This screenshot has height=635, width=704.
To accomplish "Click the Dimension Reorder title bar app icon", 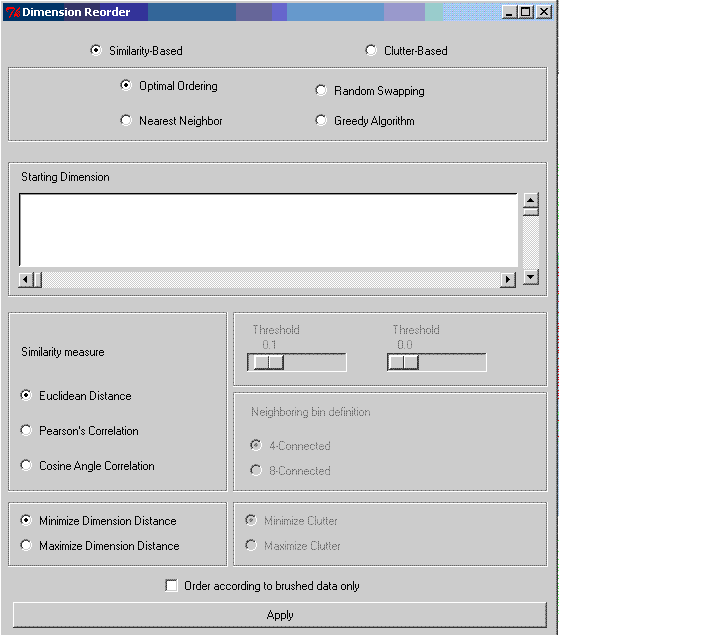I will 13,12.
